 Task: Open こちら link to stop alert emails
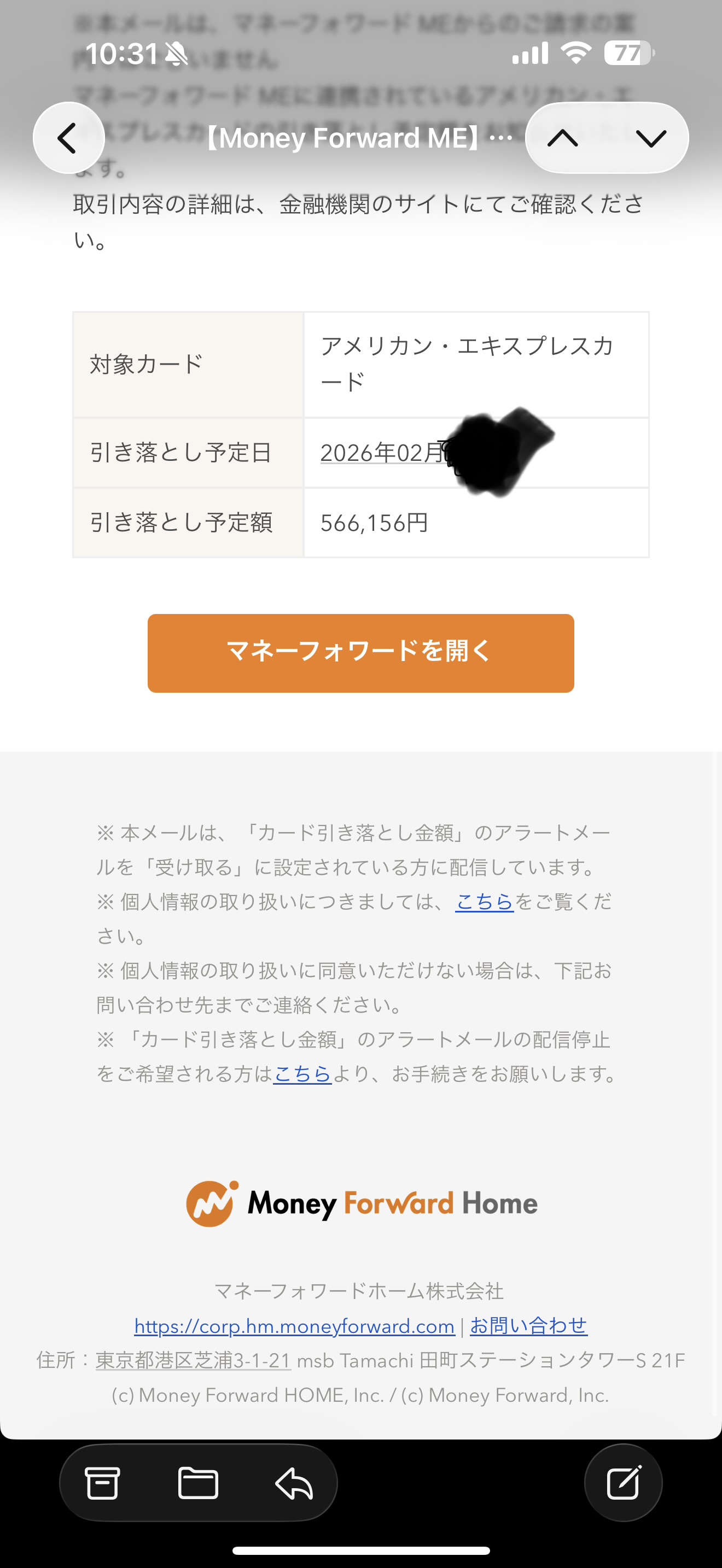(x=302, y=1074)
